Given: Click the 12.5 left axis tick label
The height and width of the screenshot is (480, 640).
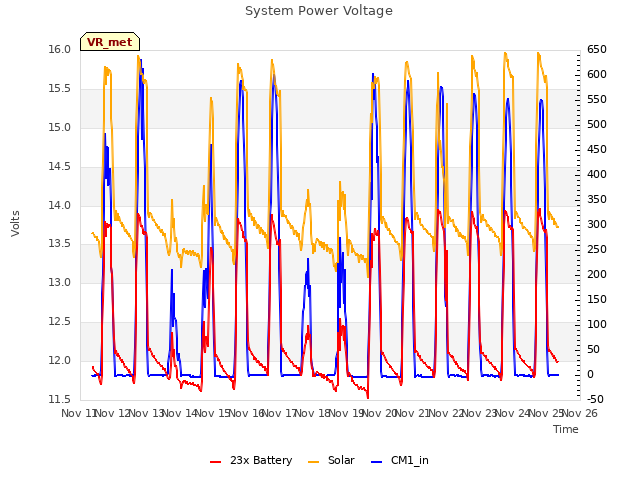Looking at the screenshot, I should click(59, 322).
